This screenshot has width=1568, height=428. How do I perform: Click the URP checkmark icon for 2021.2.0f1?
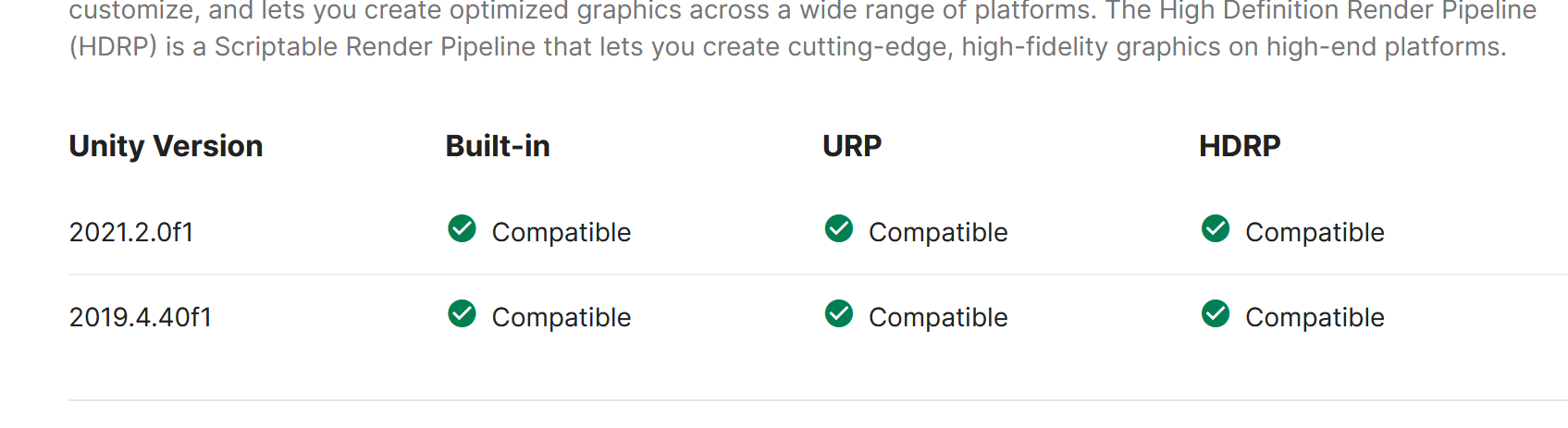pyautogui.click(x=839, y=228)
